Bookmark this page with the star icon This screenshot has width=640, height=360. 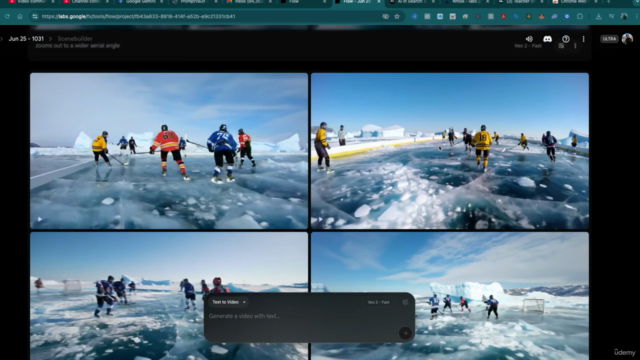pyautogui.click(x=397, y=16)
